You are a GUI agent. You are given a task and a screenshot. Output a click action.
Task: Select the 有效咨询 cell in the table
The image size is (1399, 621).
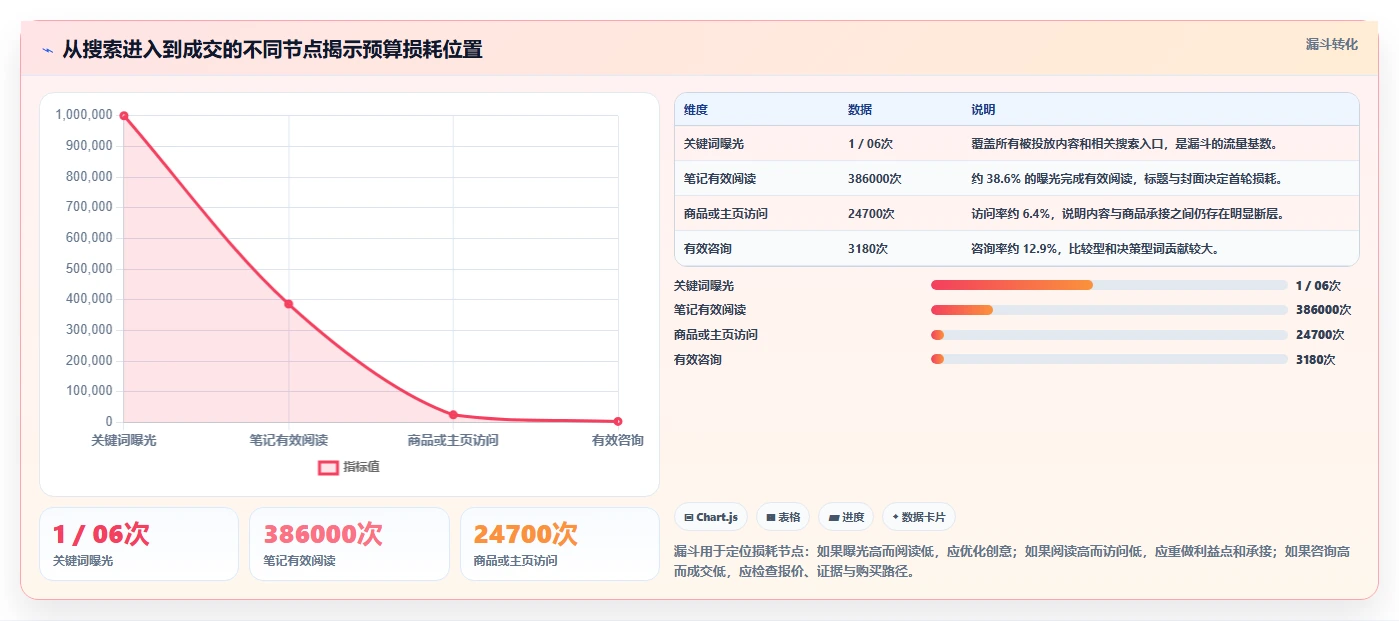tap(708, 249)
